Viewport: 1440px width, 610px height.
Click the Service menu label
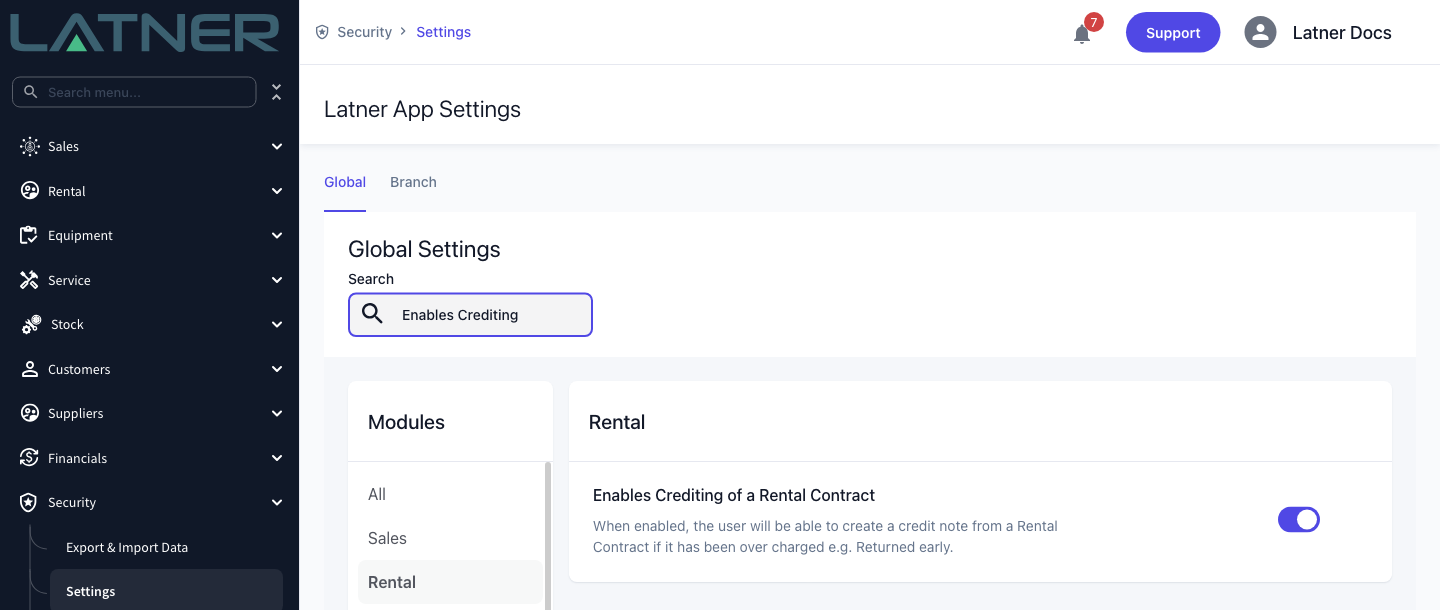[x=69, y=280]
